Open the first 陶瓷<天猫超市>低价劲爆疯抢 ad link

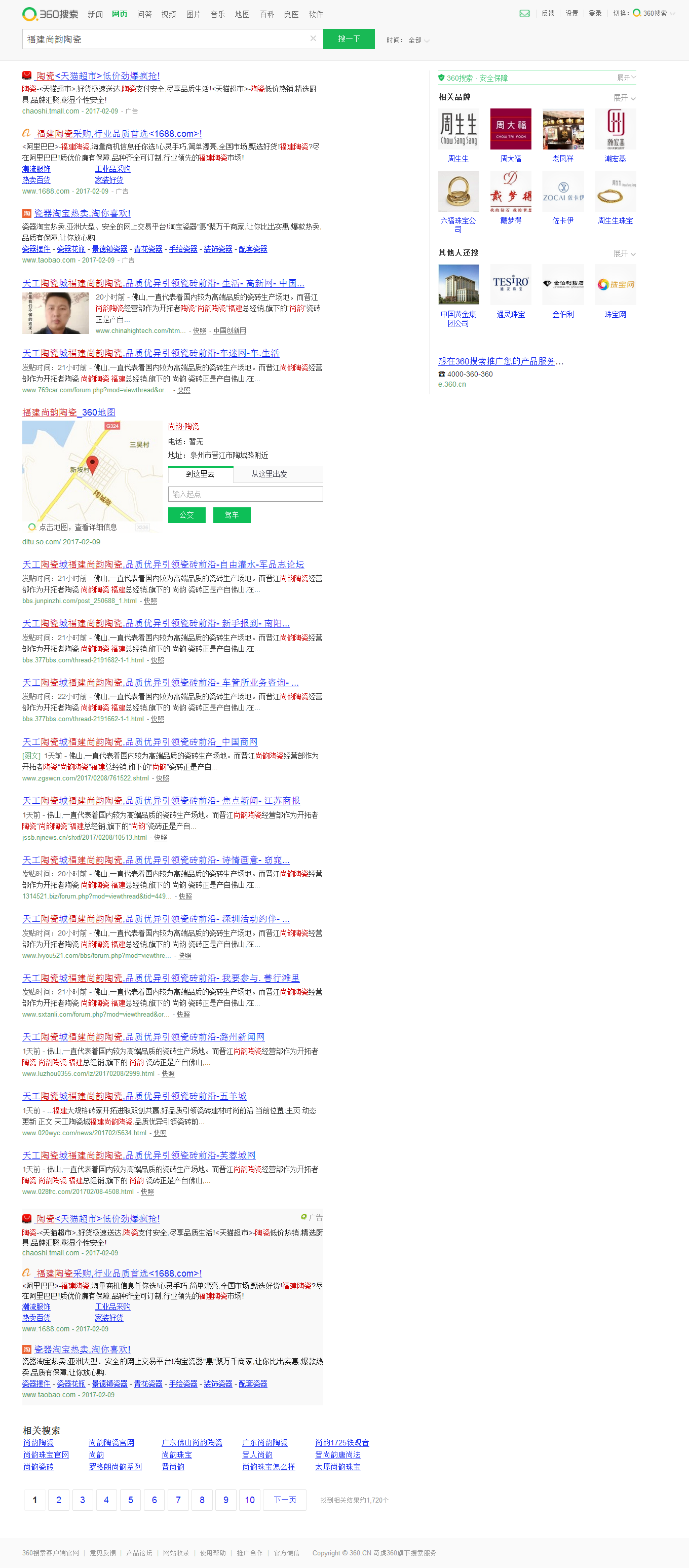(98, 76)
